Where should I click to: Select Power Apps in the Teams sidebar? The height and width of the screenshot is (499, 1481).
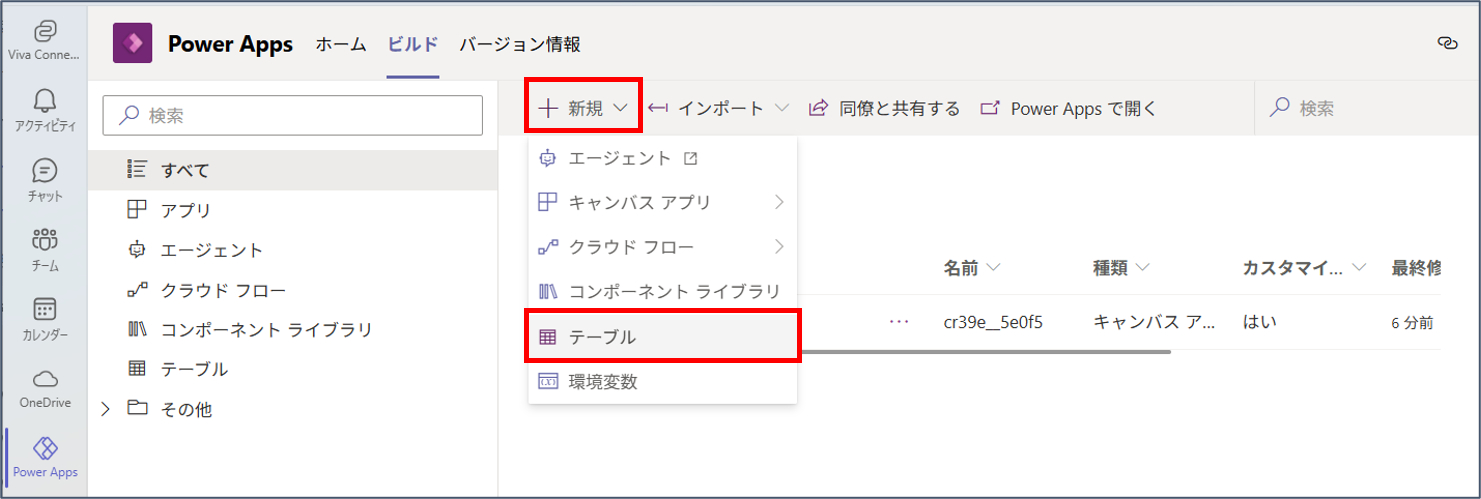coord(44,458)
